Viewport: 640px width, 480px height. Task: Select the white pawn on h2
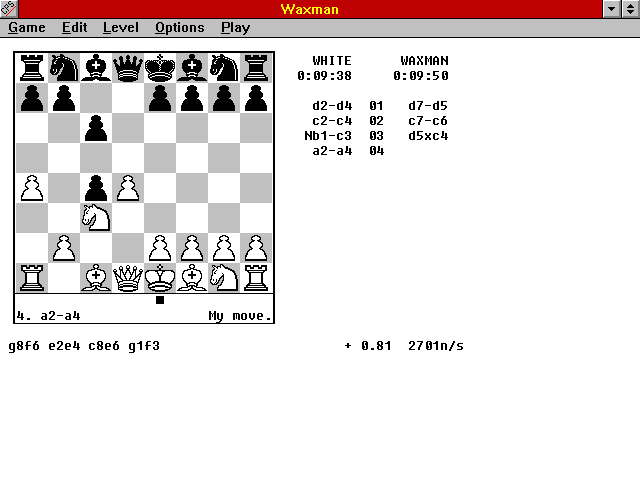256,248
